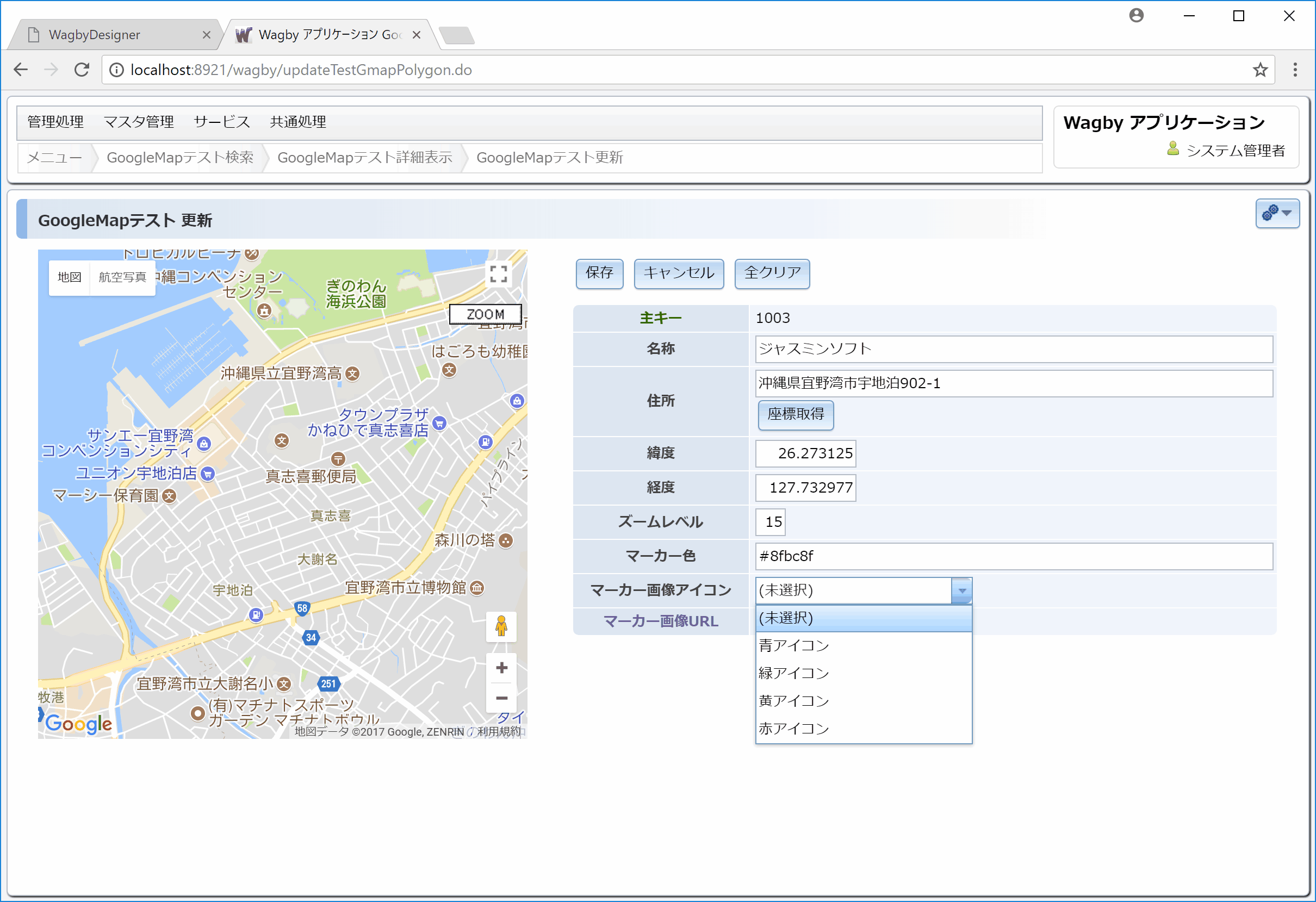
Task: Click マーシー保育園 school icon
Action: coord(169,496)
